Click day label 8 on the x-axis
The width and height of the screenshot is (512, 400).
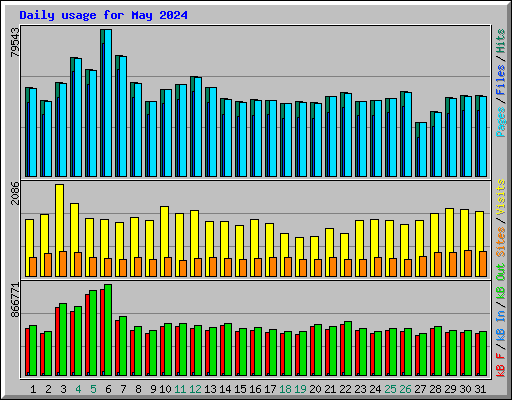138,389
